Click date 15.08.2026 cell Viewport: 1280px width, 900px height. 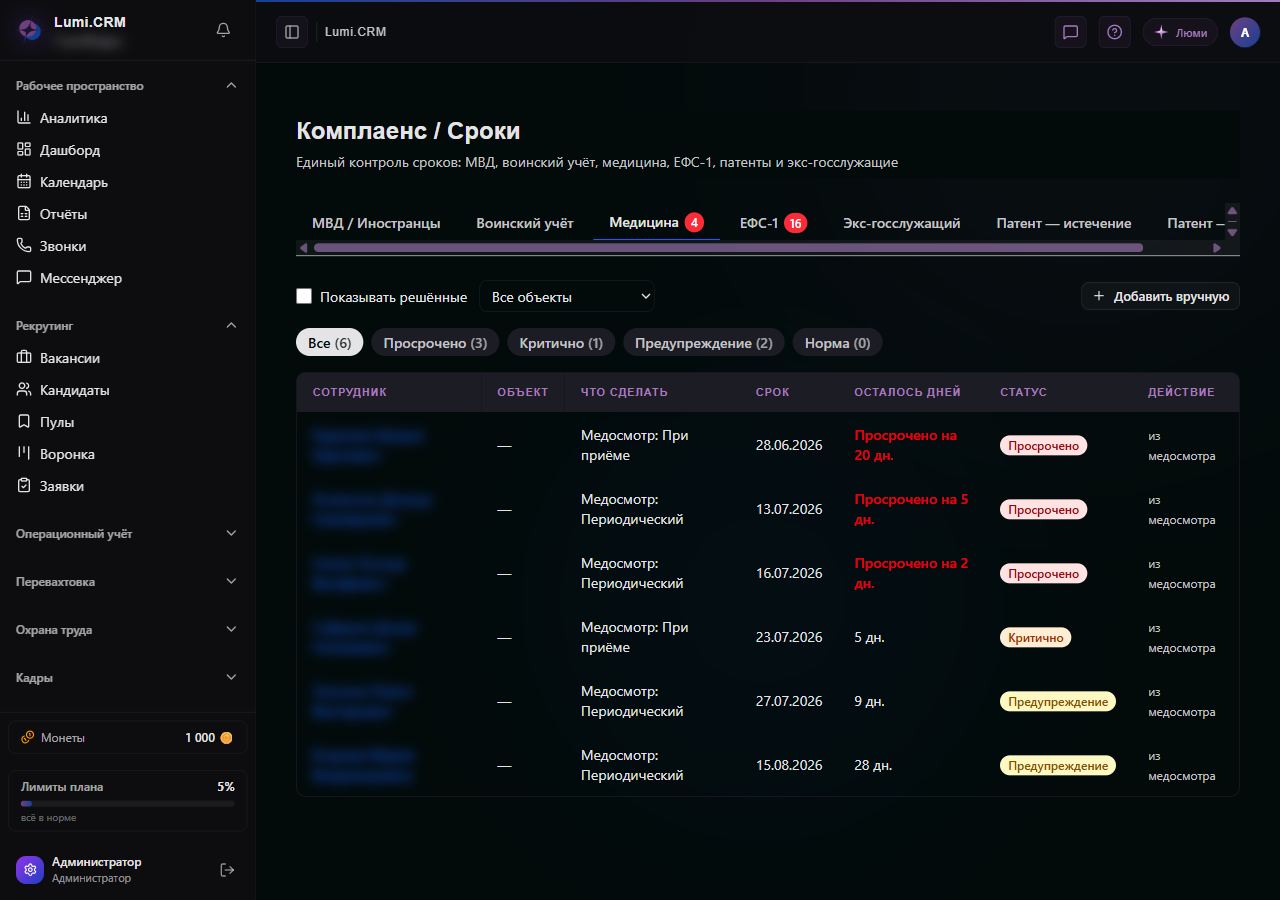pos(789,765)
